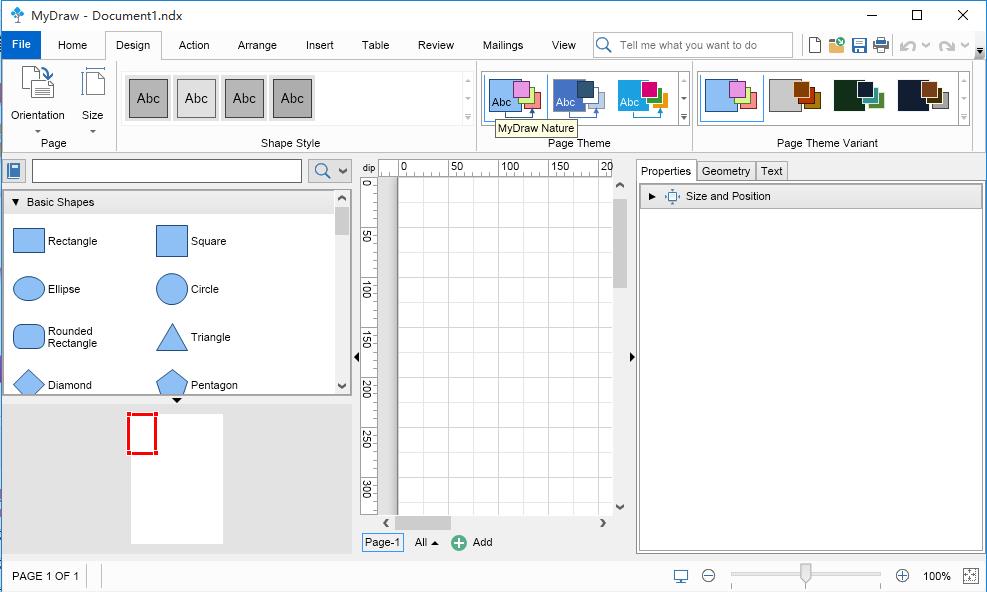Screen dimensions: 987x592
Task: Select the Triangle shape
Action: (193, 337)
